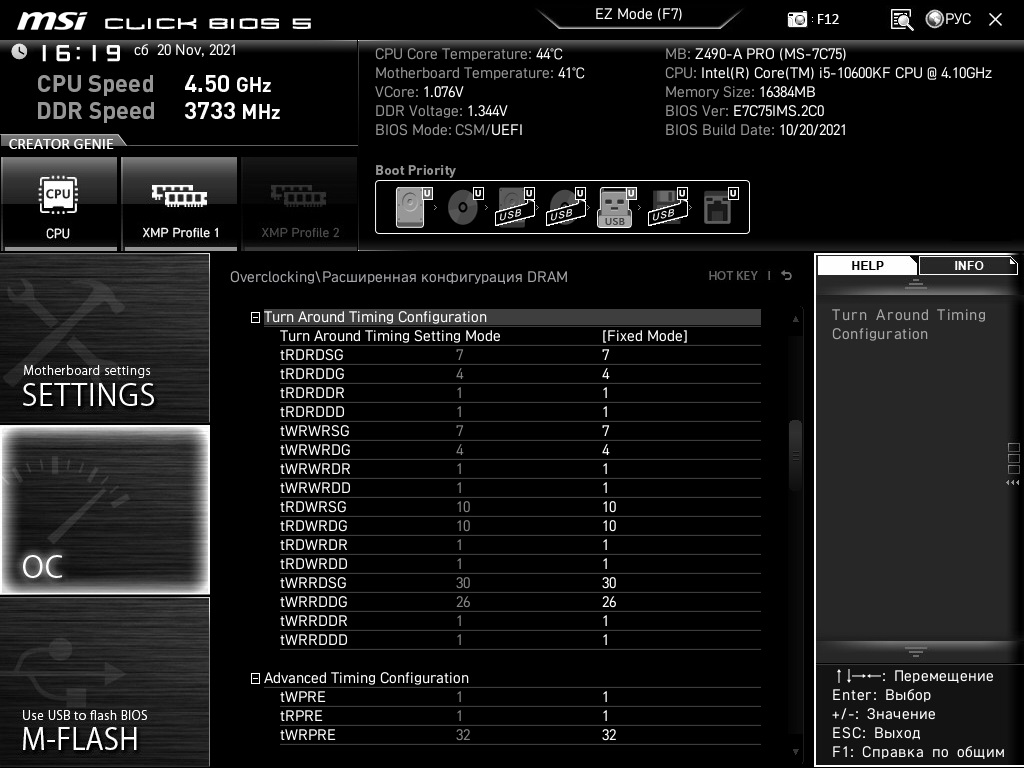Select the network boot device icon
1024x768 pixels.
[x=720, y=207]
